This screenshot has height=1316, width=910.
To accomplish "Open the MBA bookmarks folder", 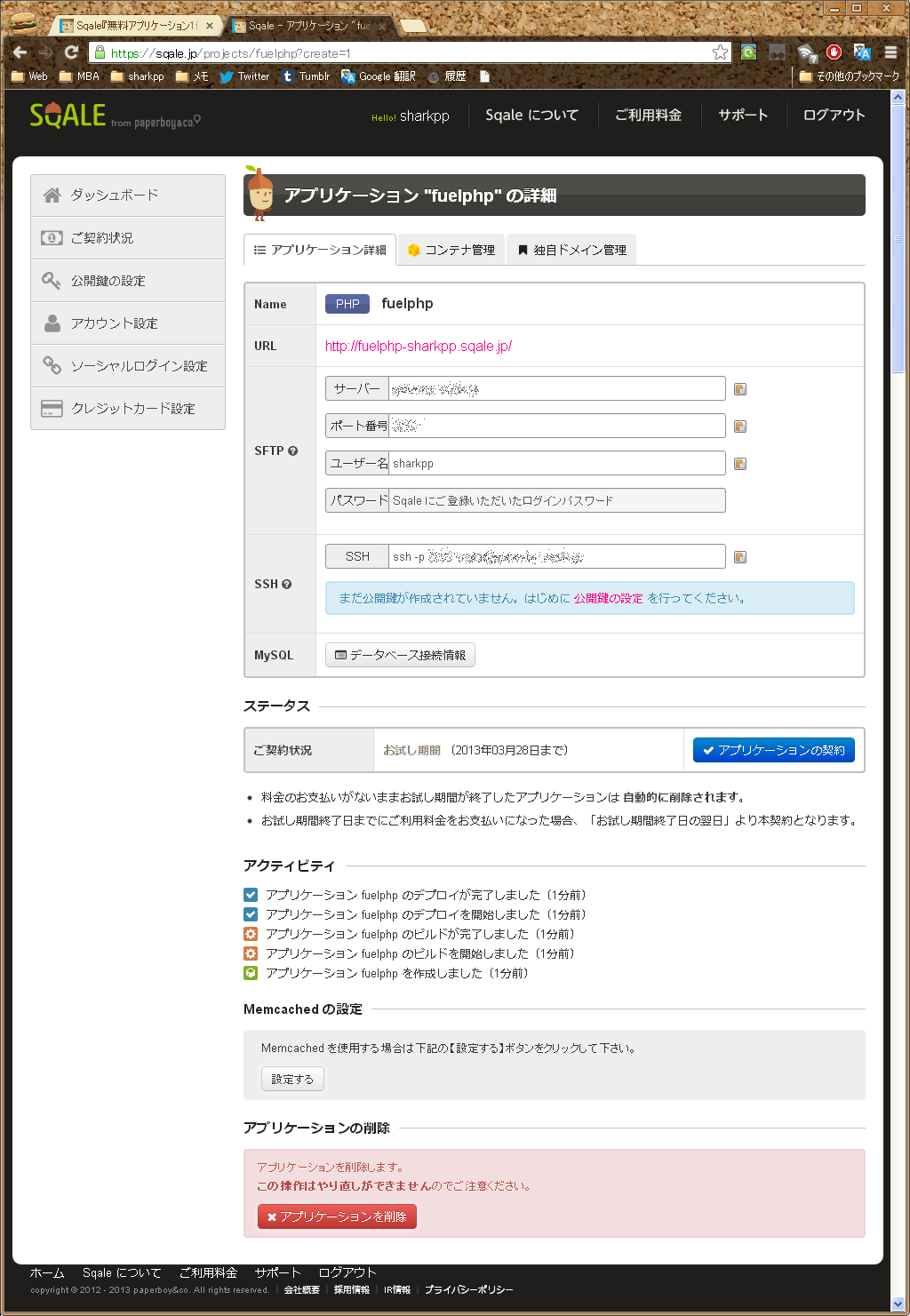I will tap(79, 76).
